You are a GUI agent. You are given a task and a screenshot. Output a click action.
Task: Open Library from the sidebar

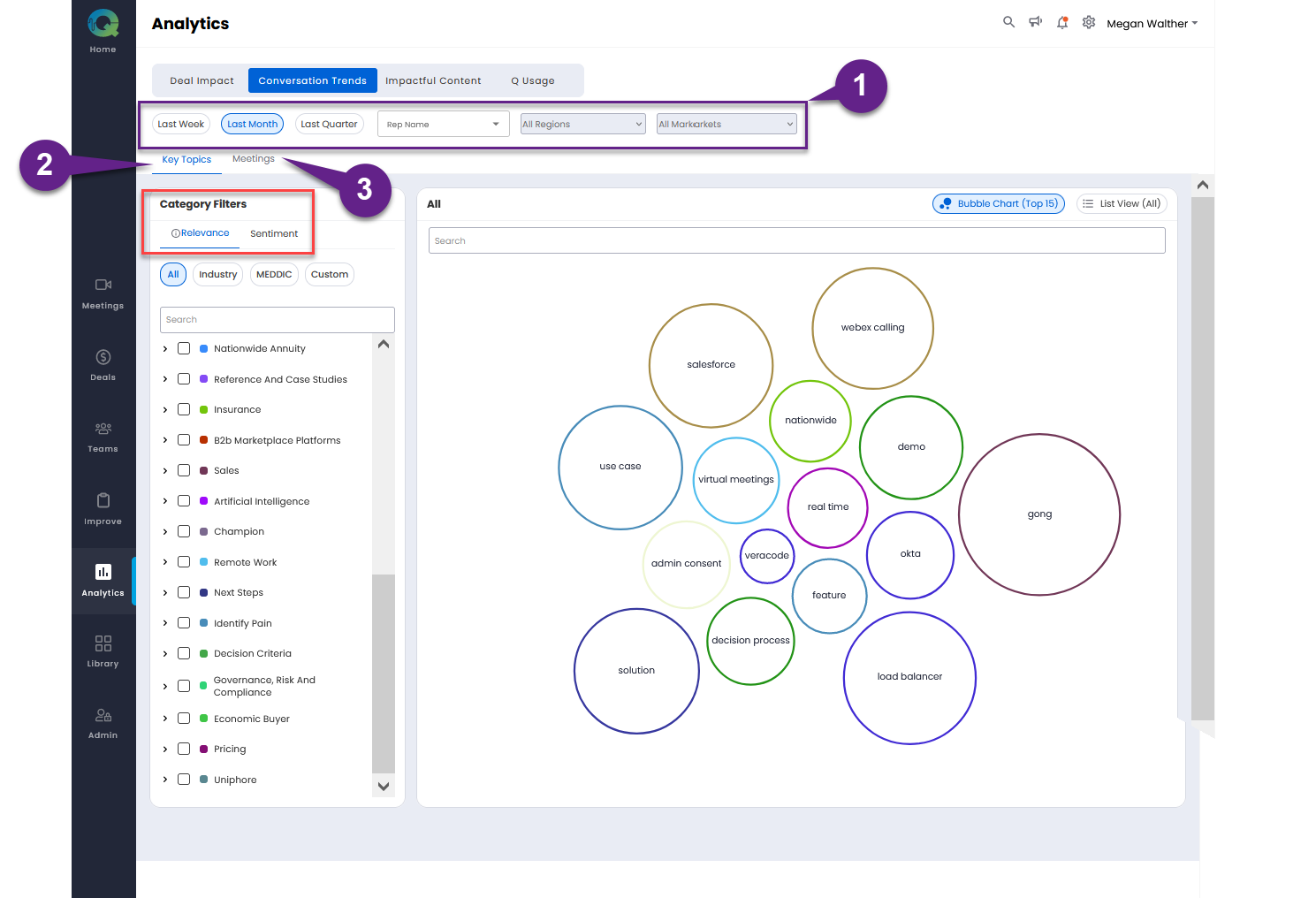(103, 651)
